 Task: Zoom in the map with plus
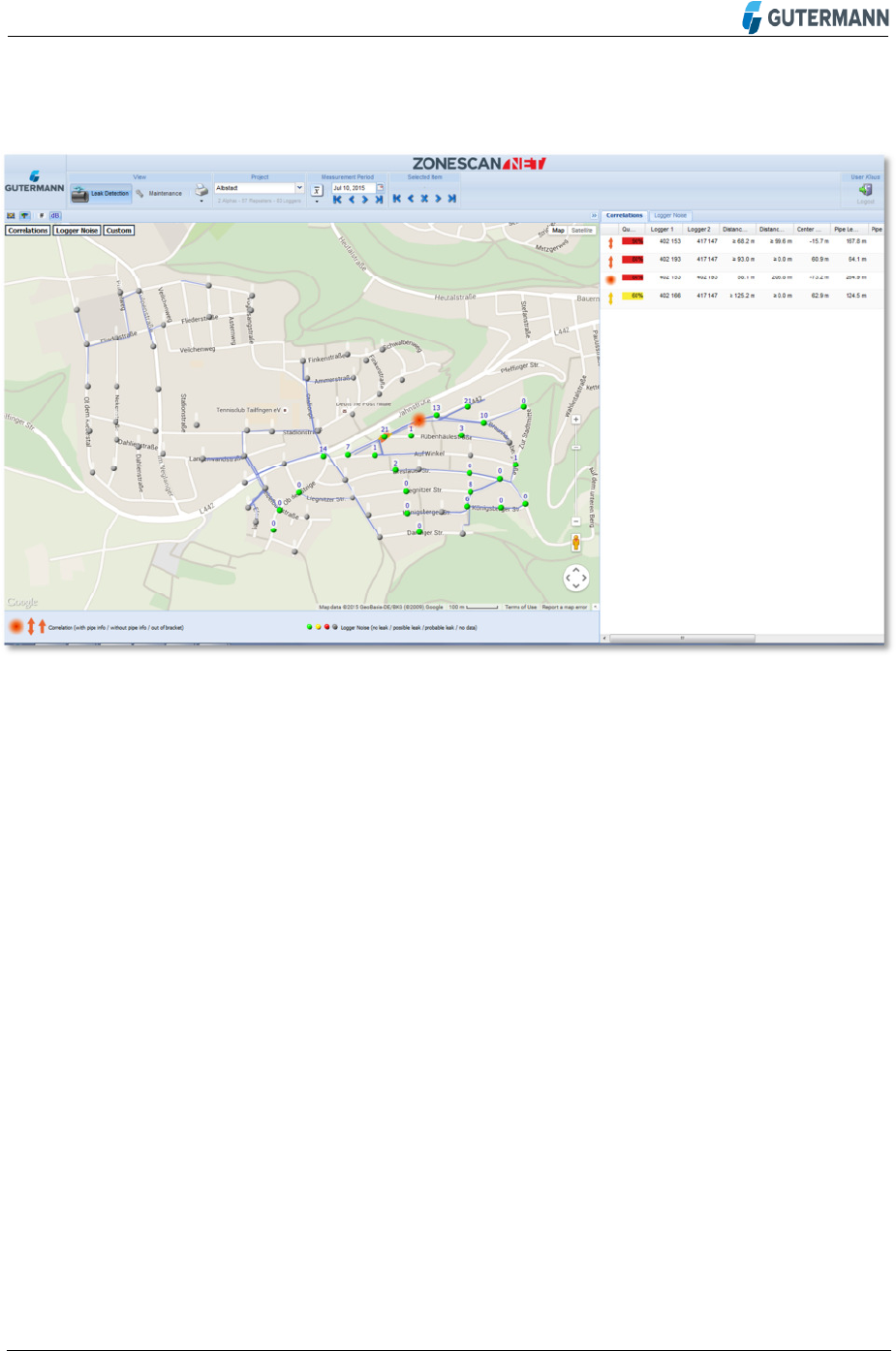click(575, 420)
